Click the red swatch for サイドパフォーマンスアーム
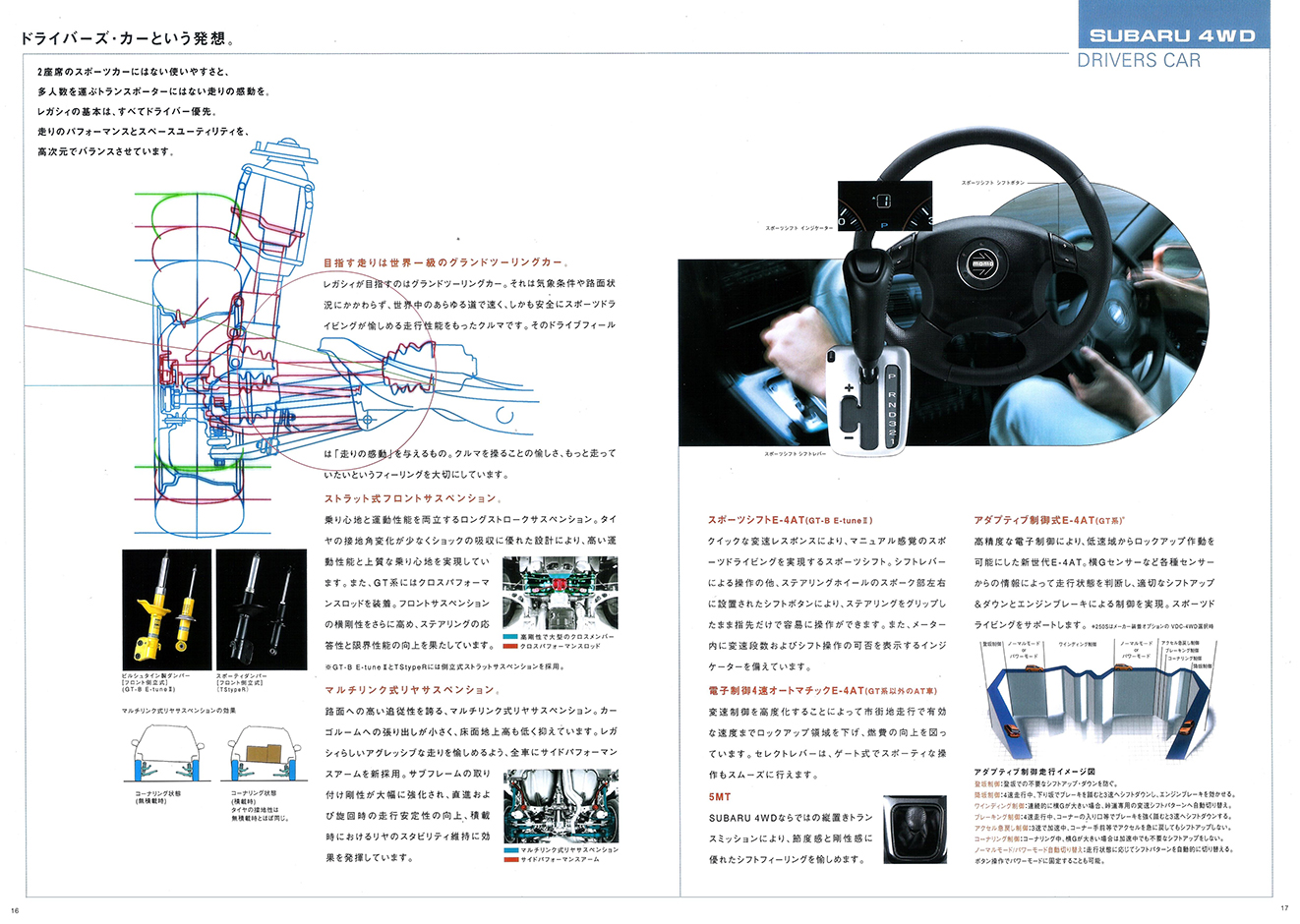The height and width of the screenshot is (924, 1300). [509, 859]
